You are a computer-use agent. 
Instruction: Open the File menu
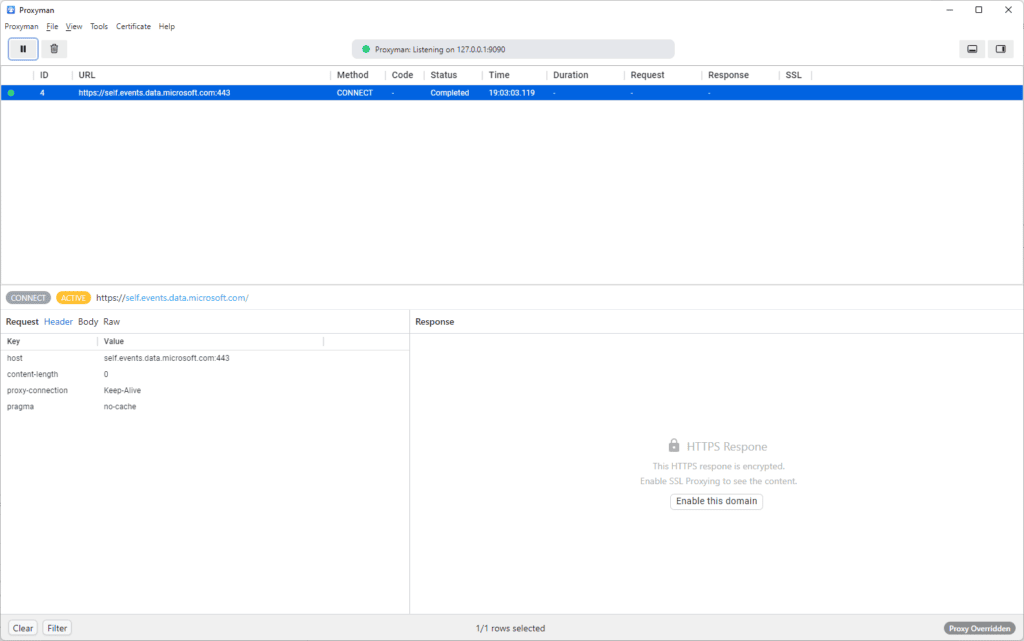52,27
